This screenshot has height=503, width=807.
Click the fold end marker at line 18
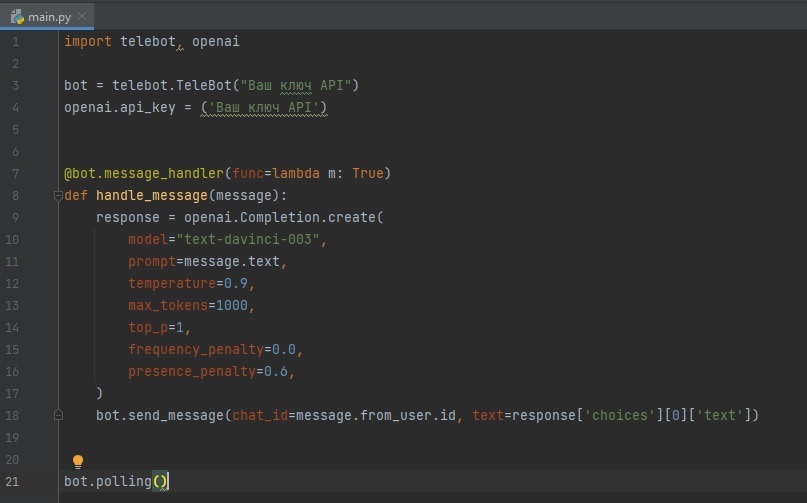[58, 415]
